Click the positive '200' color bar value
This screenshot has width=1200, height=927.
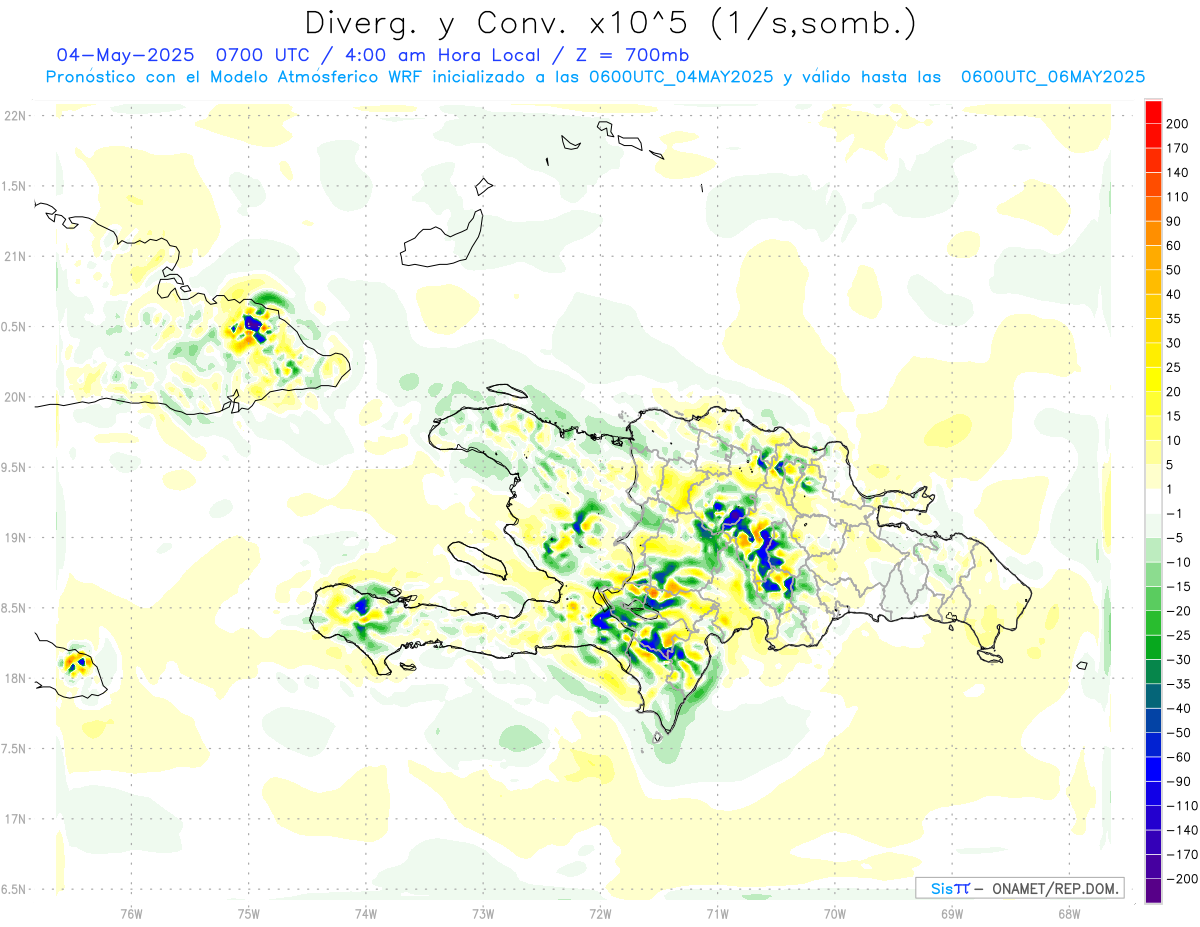pyautogui.click(x=1177, y=124)
